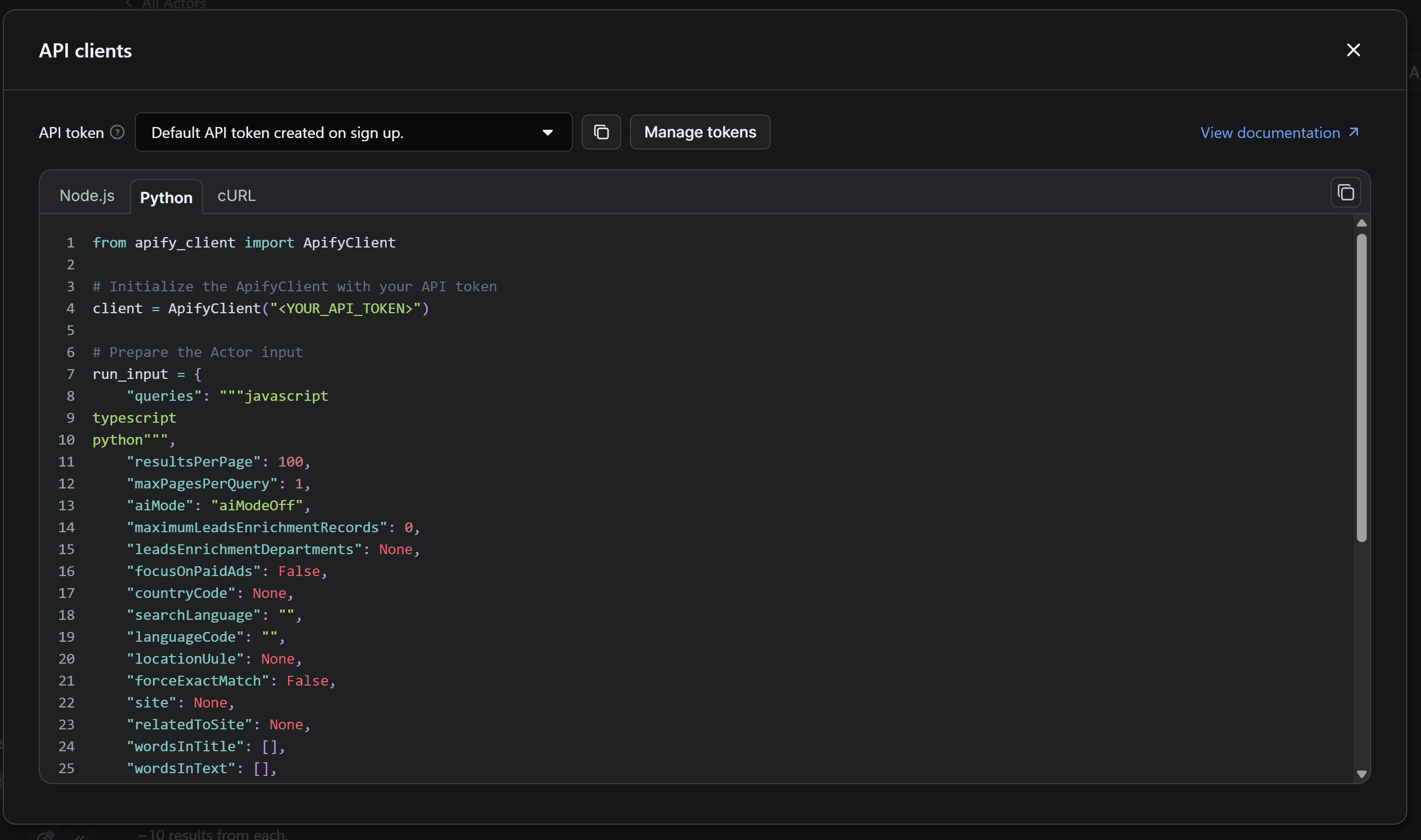The height and width of the screenshot is (840, 1421).
Task: Expand the token list with the chevron arrow
Action: (x=547, y=132)
